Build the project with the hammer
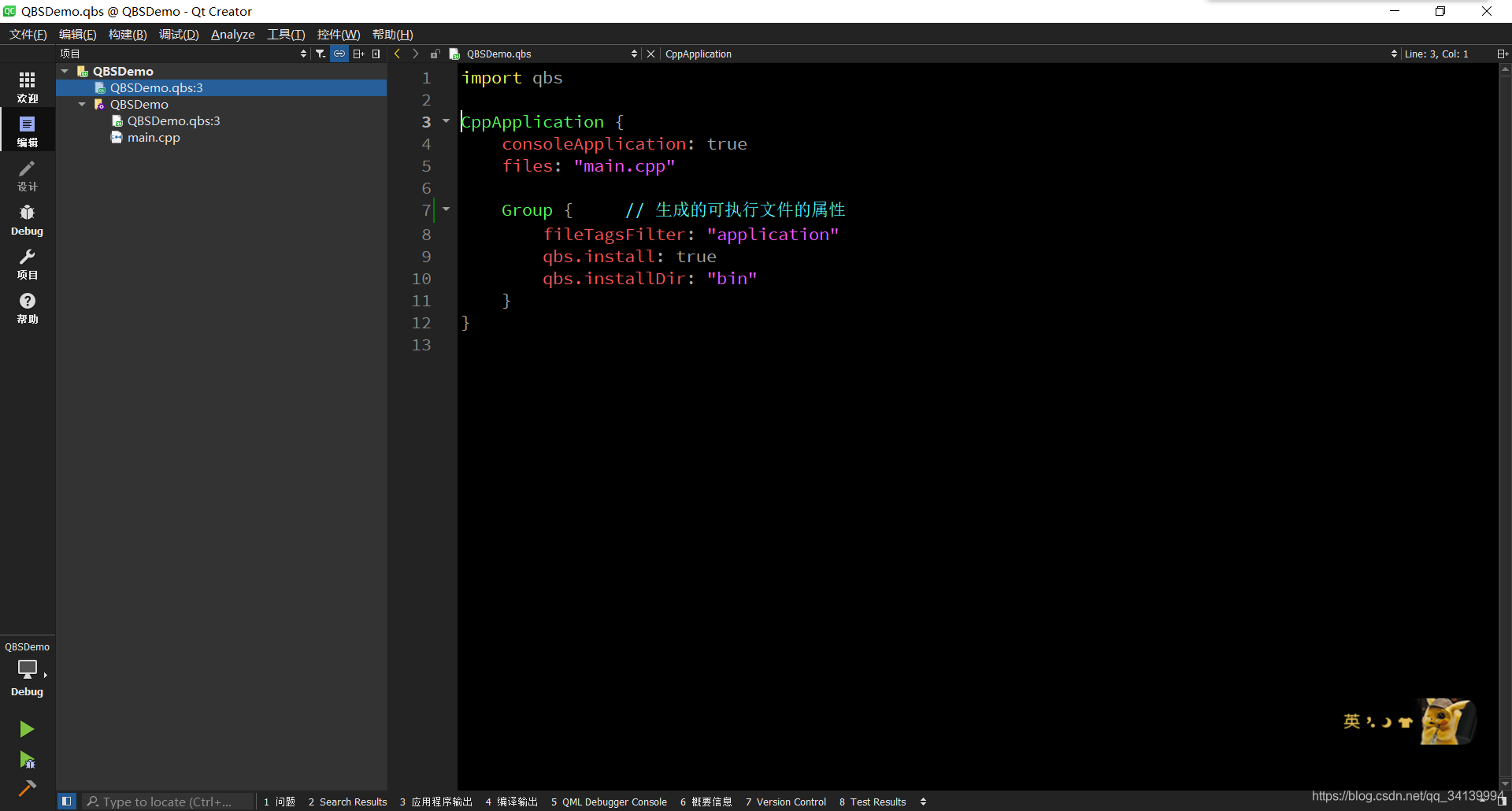Screen dimensions: 1512x811 pyautogui.click(x=27, y=788)
